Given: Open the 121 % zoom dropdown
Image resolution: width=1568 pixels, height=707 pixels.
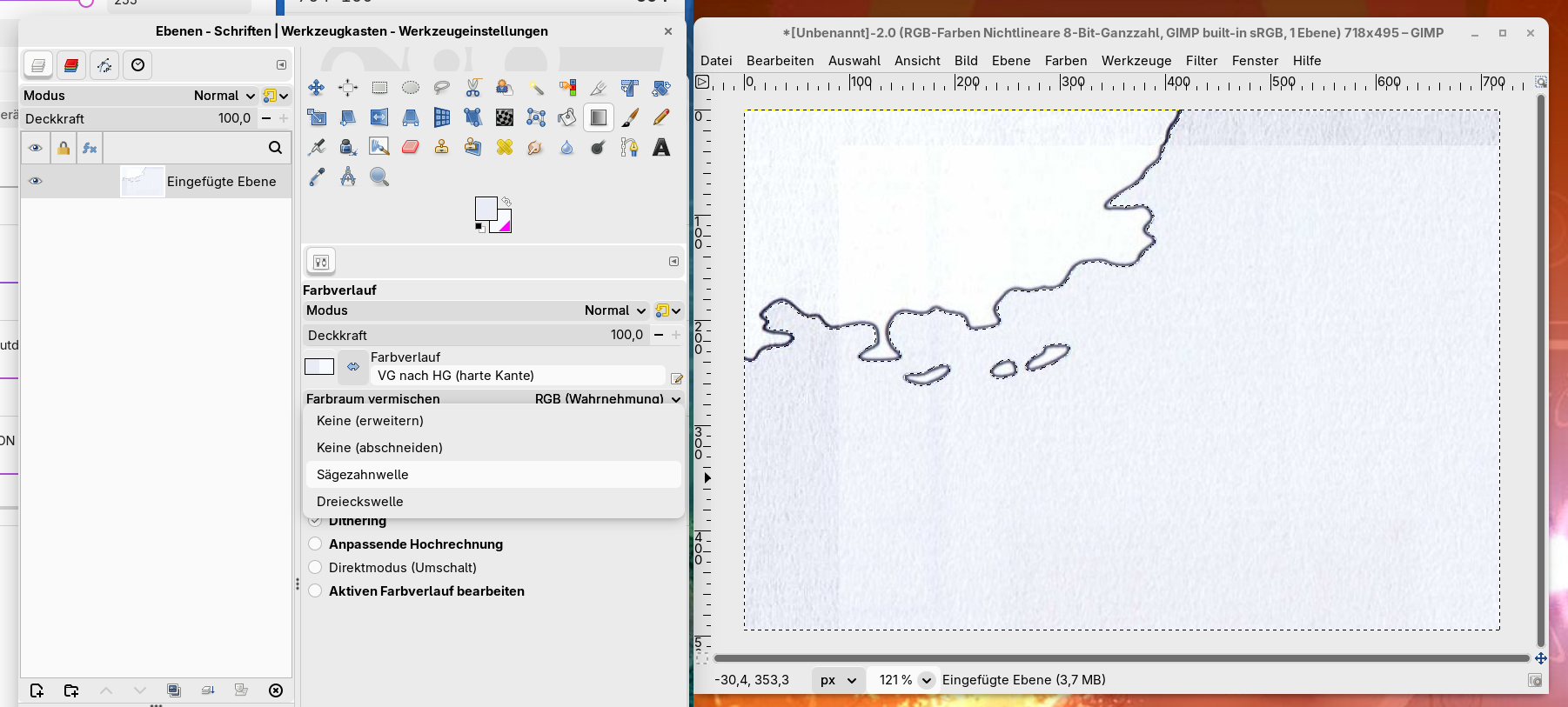Looking at the screenshot, I should [927, 680].
